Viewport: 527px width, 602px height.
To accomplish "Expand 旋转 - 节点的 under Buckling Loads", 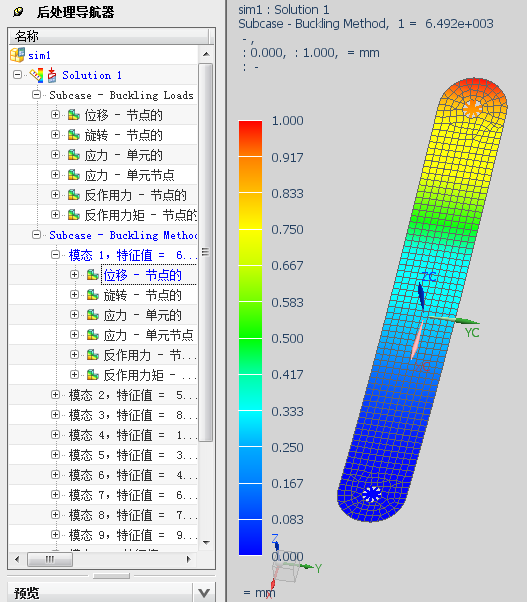I will tap(55, 134).
